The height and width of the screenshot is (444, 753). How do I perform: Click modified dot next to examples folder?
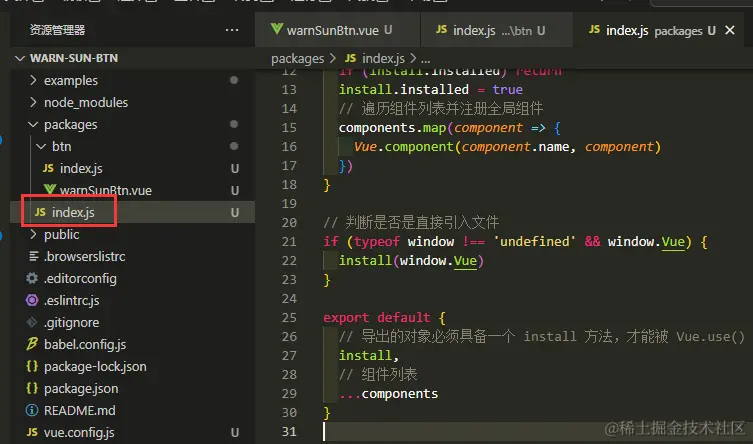click(x=234, y=80)
